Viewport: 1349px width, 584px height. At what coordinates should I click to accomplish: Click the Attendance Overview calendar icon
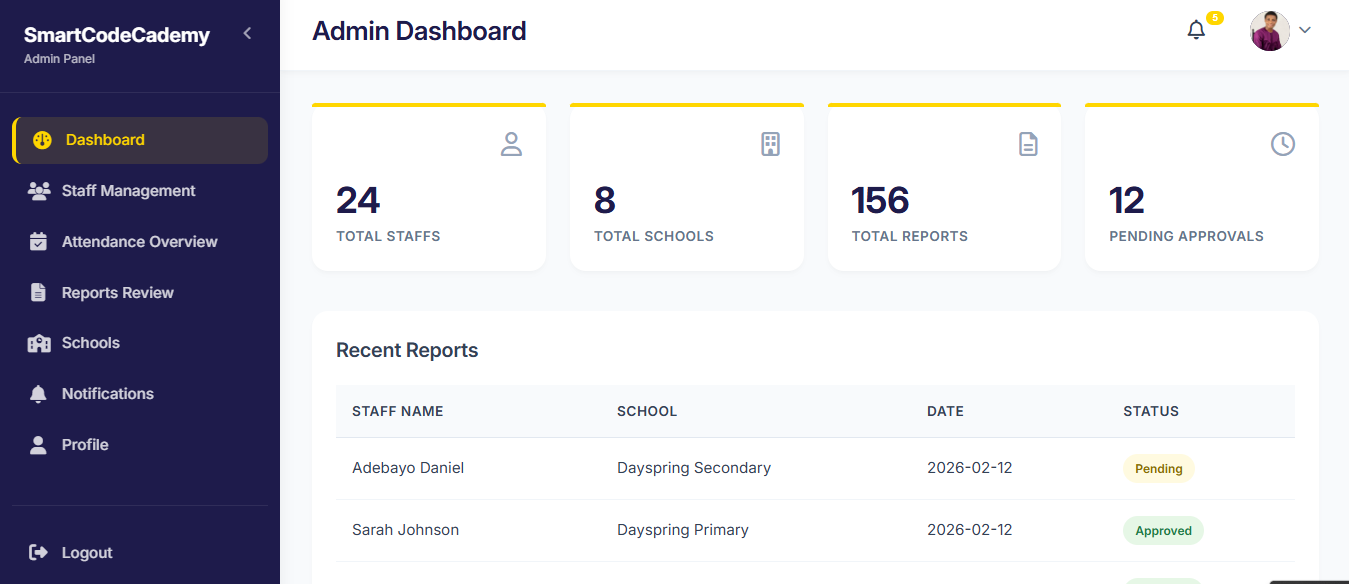click(39, 242)
